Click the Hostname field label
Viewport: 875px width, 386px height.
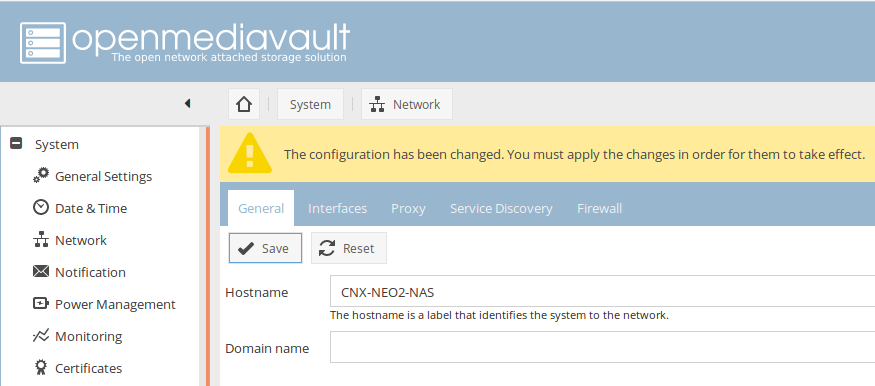pyautogui.click(x=256, y=292)
